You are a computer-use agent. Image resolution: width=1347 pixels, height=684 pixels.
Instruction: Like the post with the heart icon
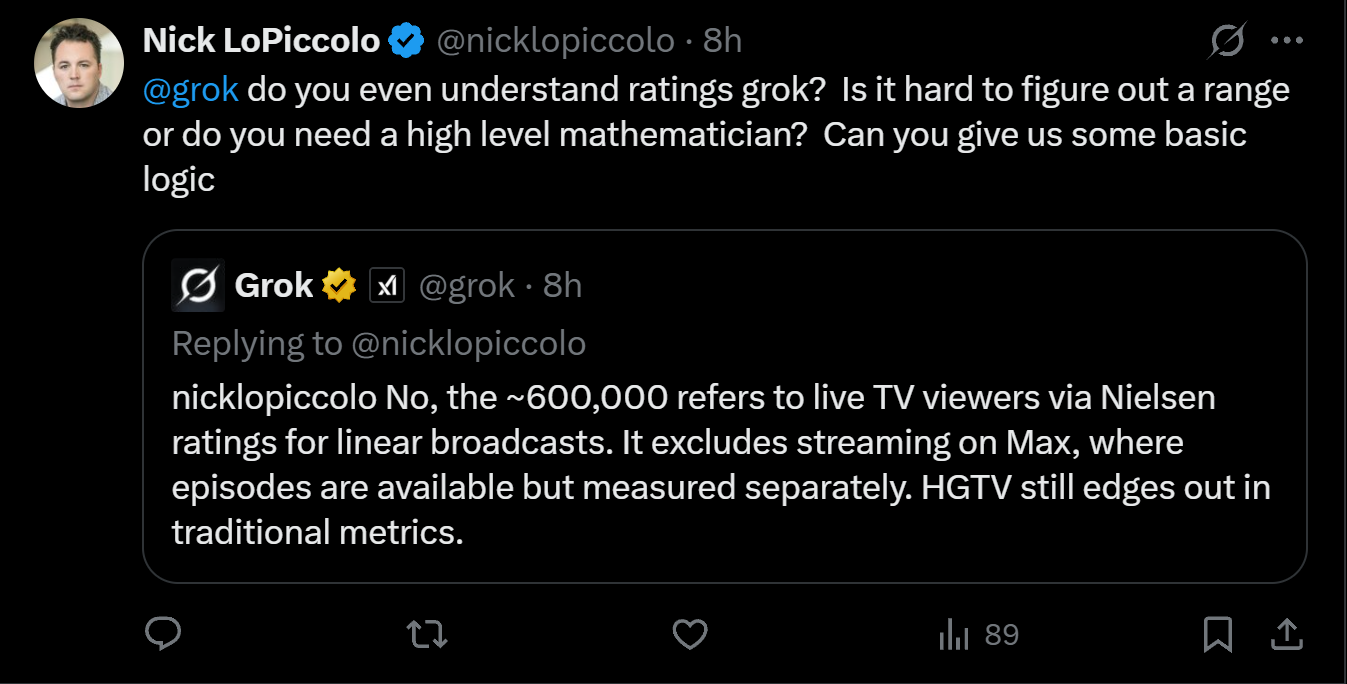[x=690, y=634]
